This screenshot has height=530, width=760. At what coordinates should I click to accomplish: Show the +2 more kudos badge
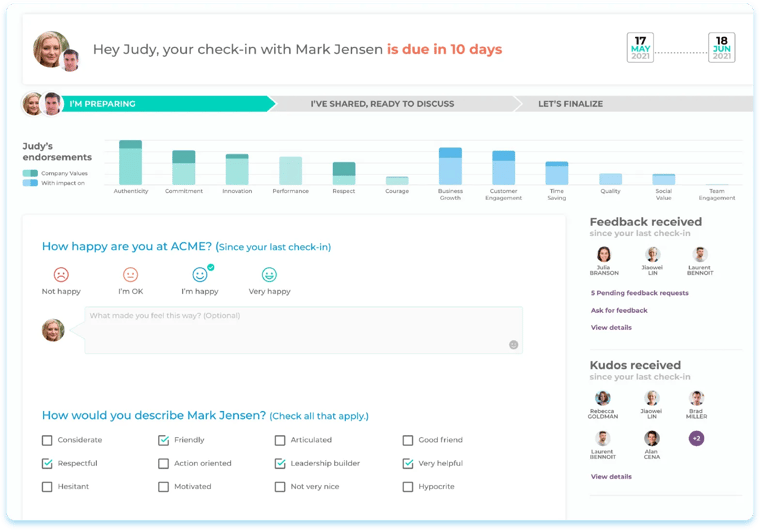[697, 438]
